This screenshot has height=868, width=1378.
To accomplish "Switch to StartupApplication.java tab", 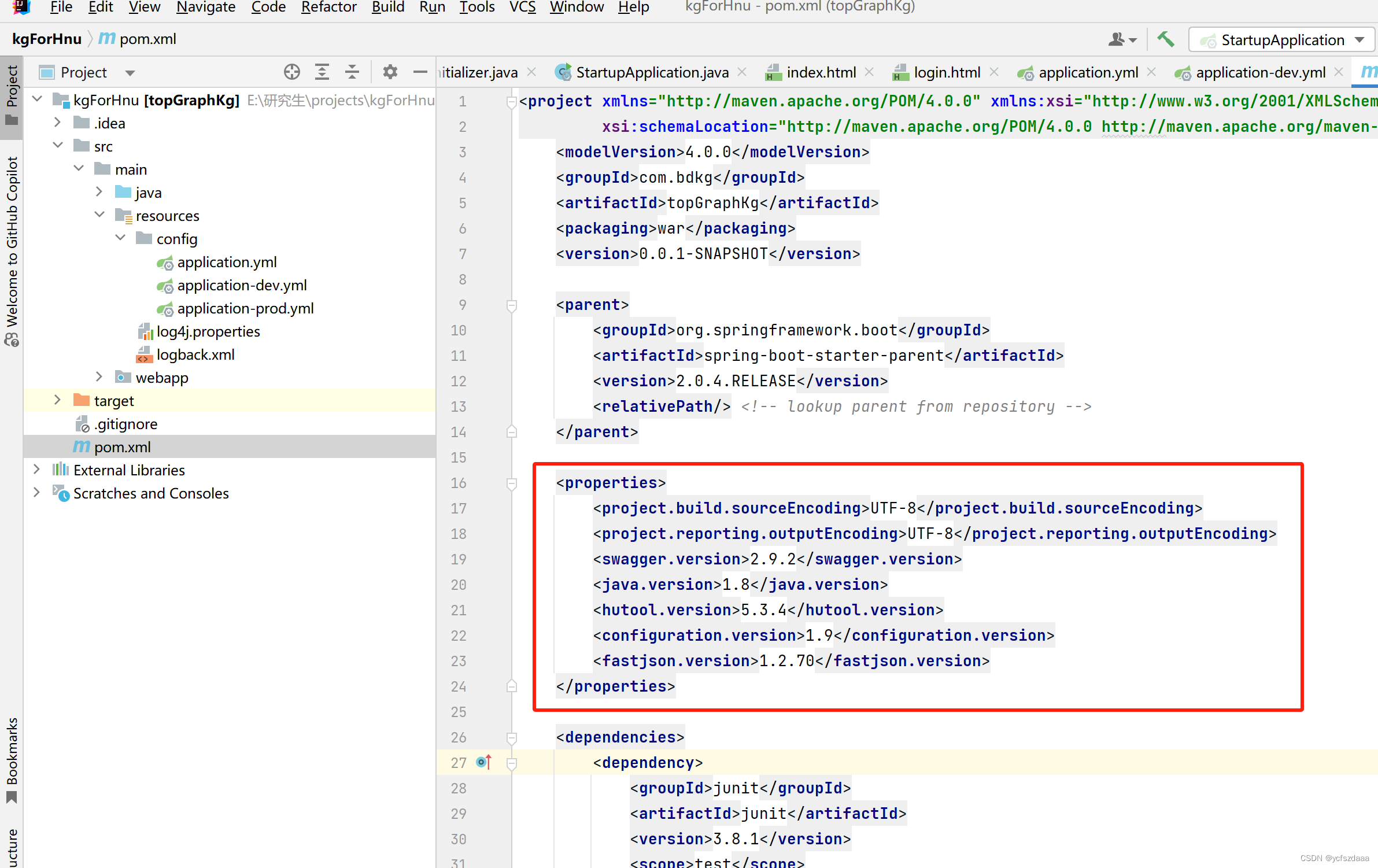I will [652, 72].
